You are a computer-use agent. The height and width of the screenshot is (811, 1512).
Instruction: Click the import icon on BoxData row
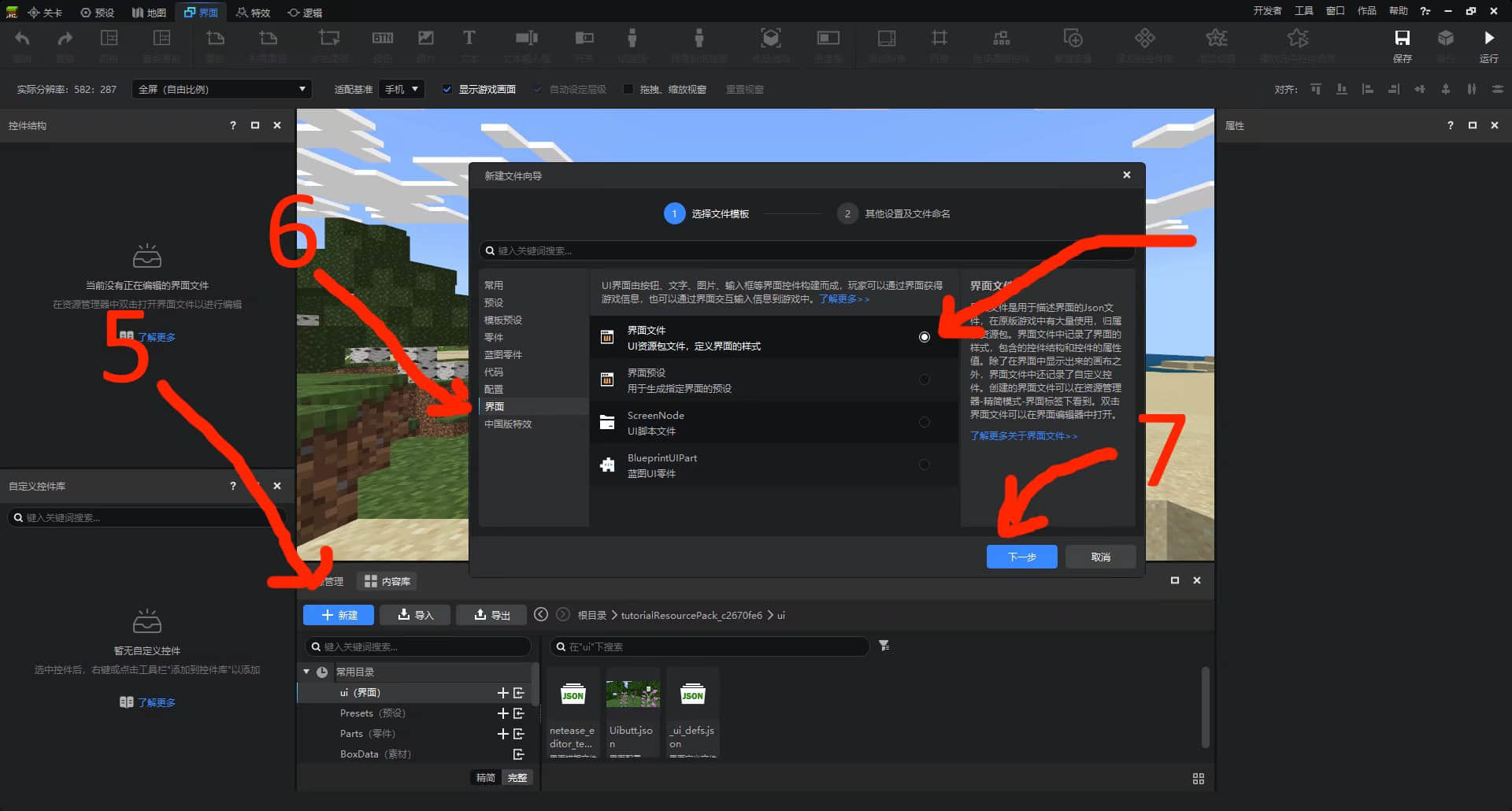click(x=519, y=754)
